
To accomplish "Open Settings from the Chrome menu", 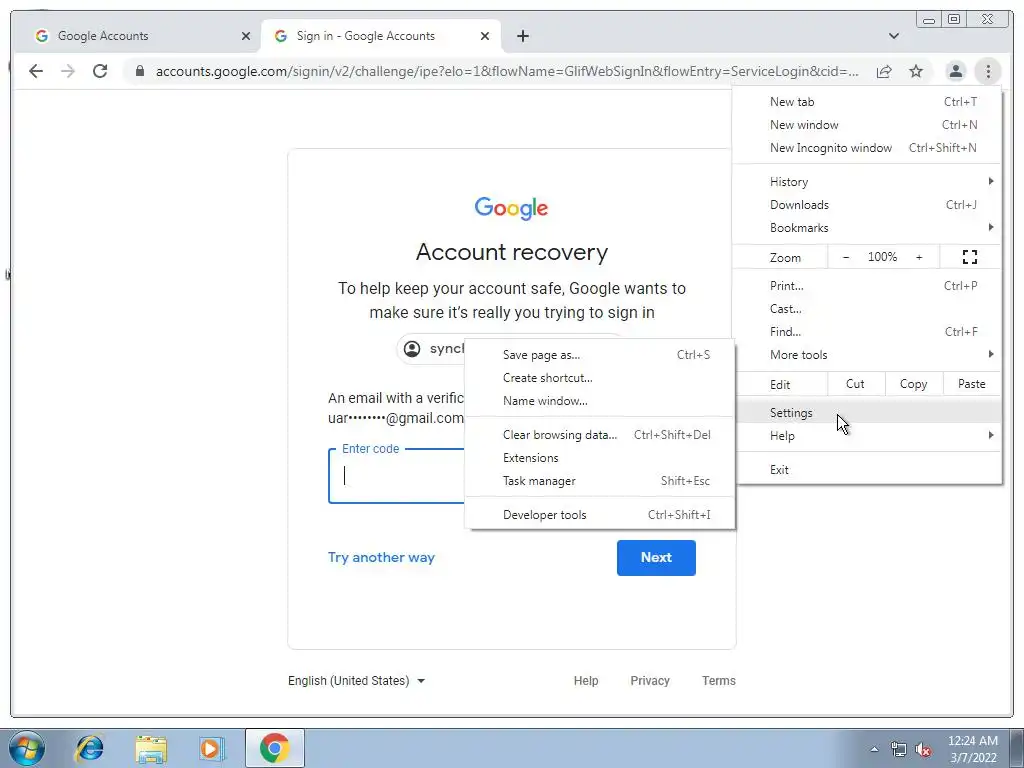I will (x=867, y=413).
